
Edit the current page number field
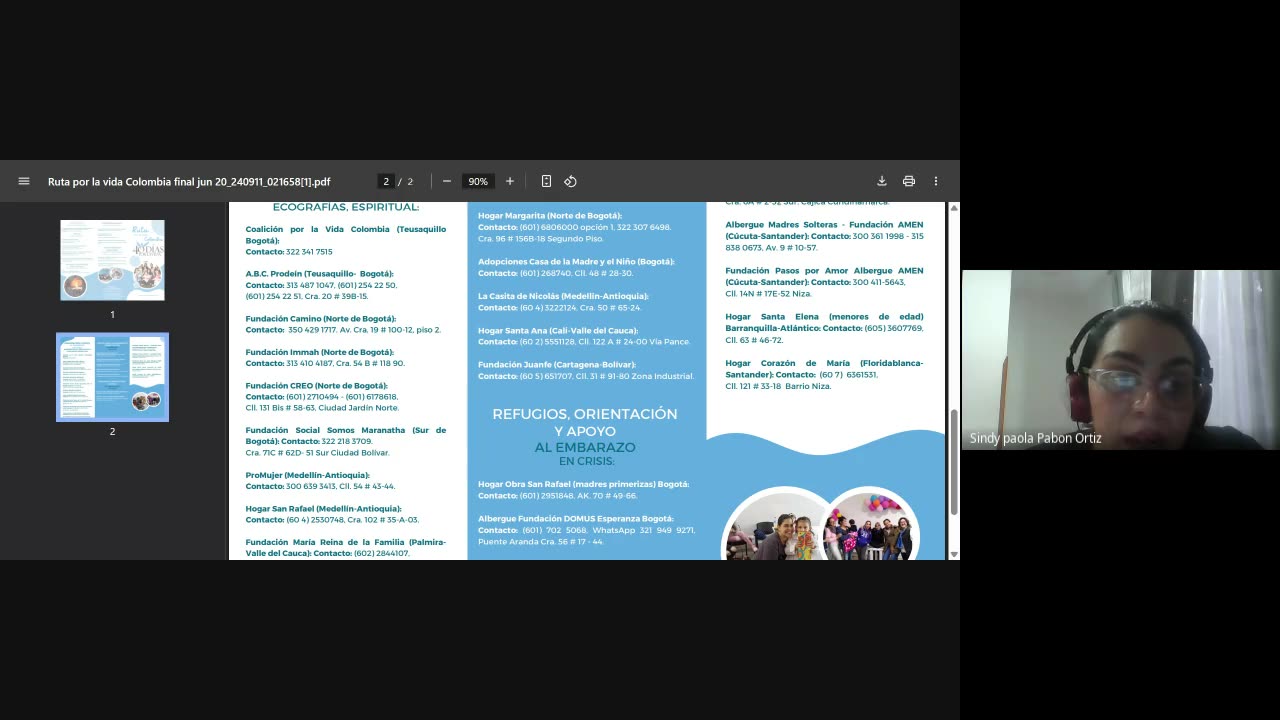point(385,181)
